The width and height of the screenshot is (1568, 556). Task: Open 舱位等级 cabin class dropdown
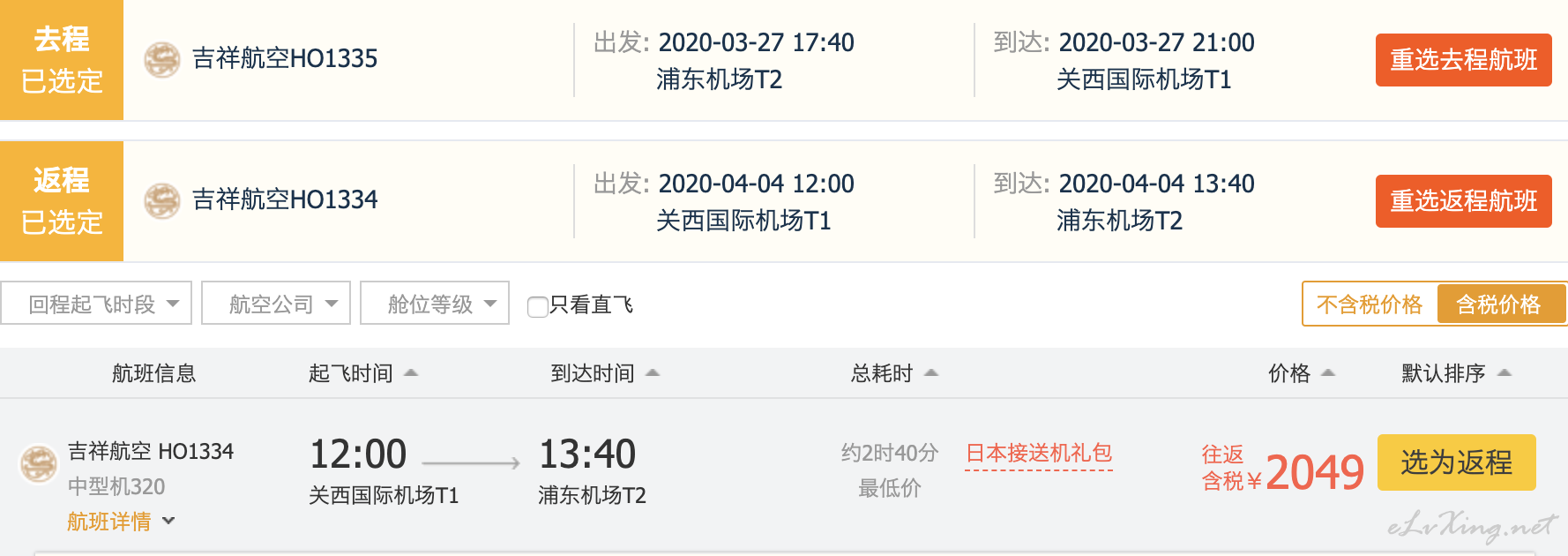435,304
